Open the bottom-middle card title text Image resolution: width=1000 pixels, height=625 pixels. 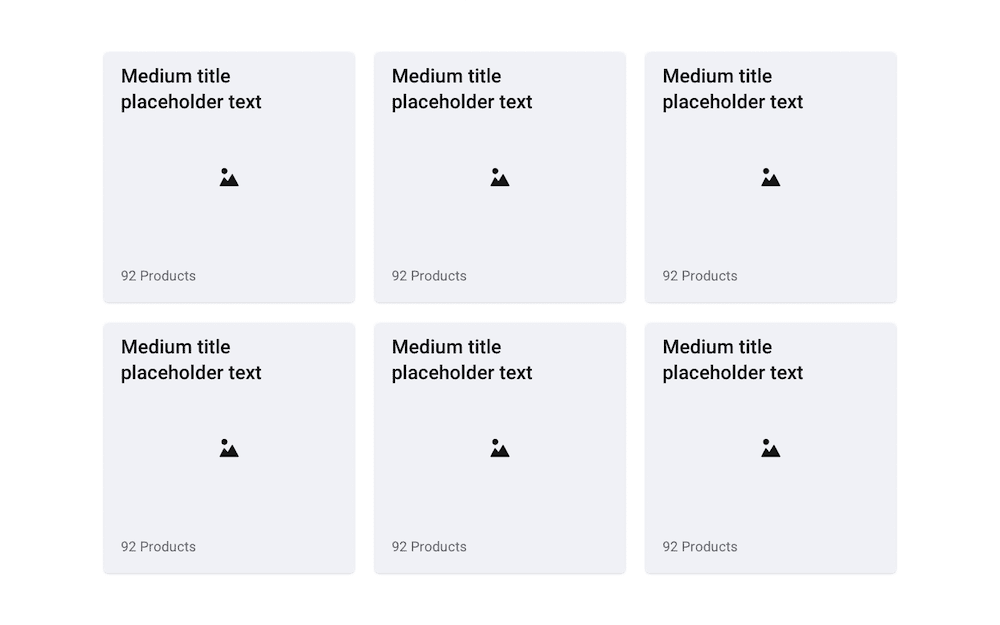(462, 360)
